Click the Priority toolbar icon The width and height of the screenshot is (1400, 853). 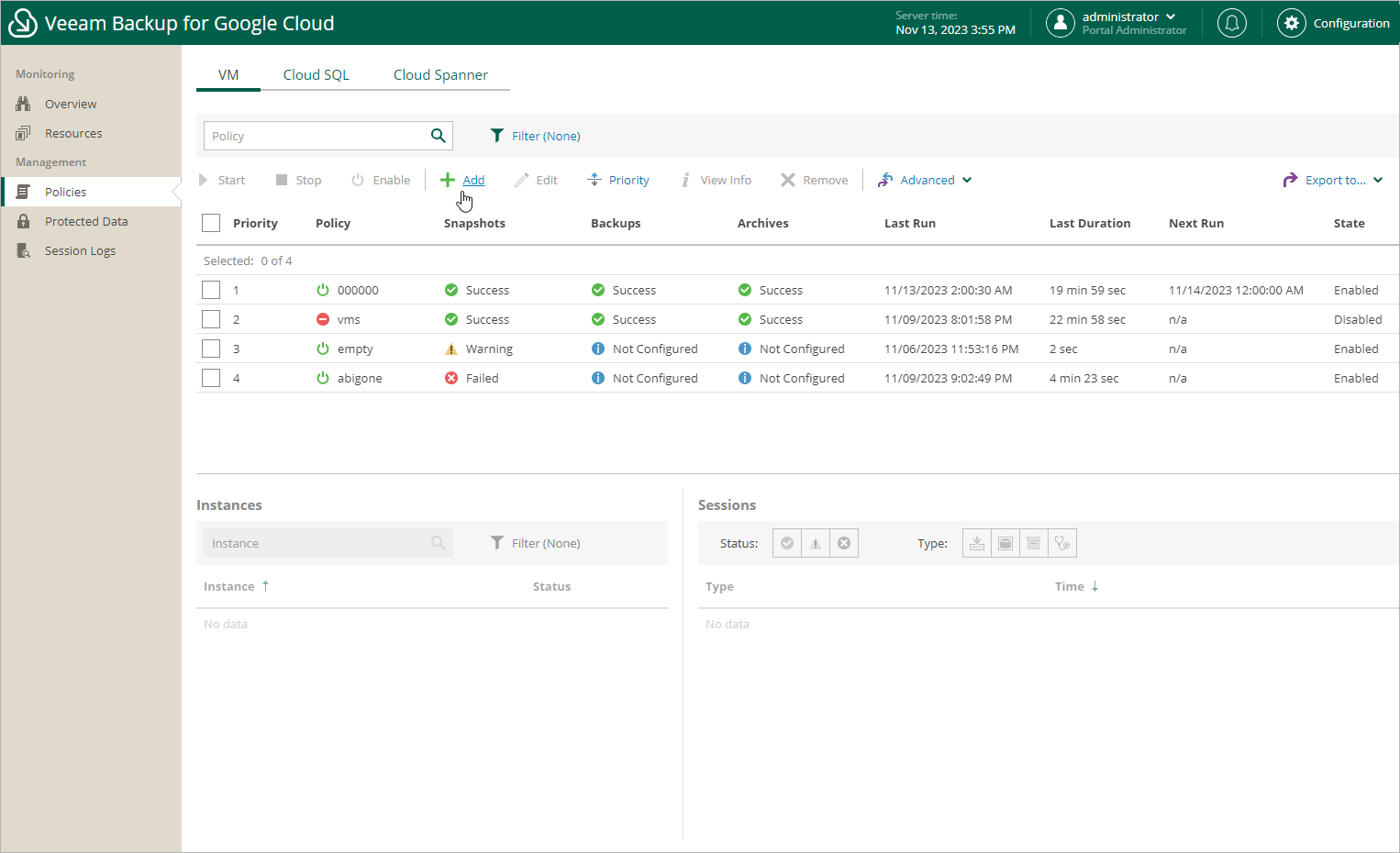click(594, 180)
